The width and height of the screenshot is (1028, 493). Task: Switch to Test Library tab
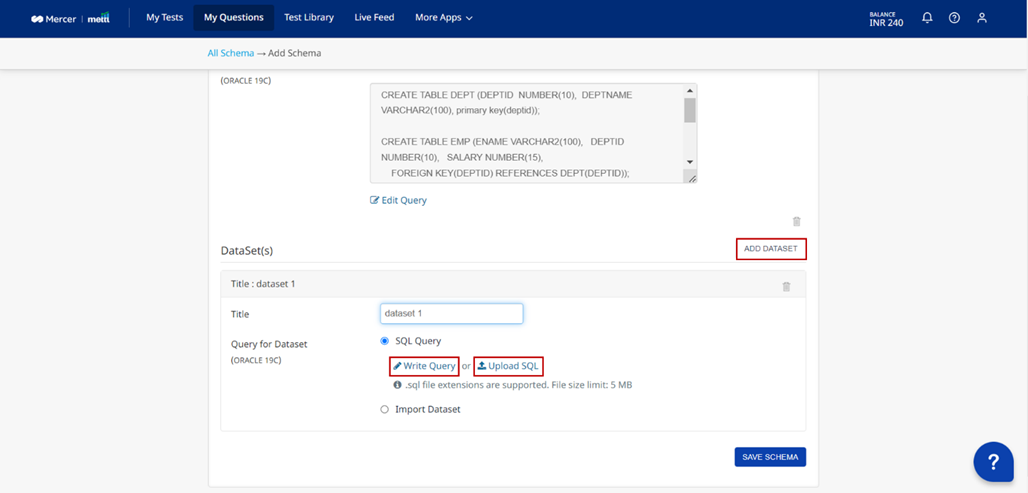(x=309, y=18)
